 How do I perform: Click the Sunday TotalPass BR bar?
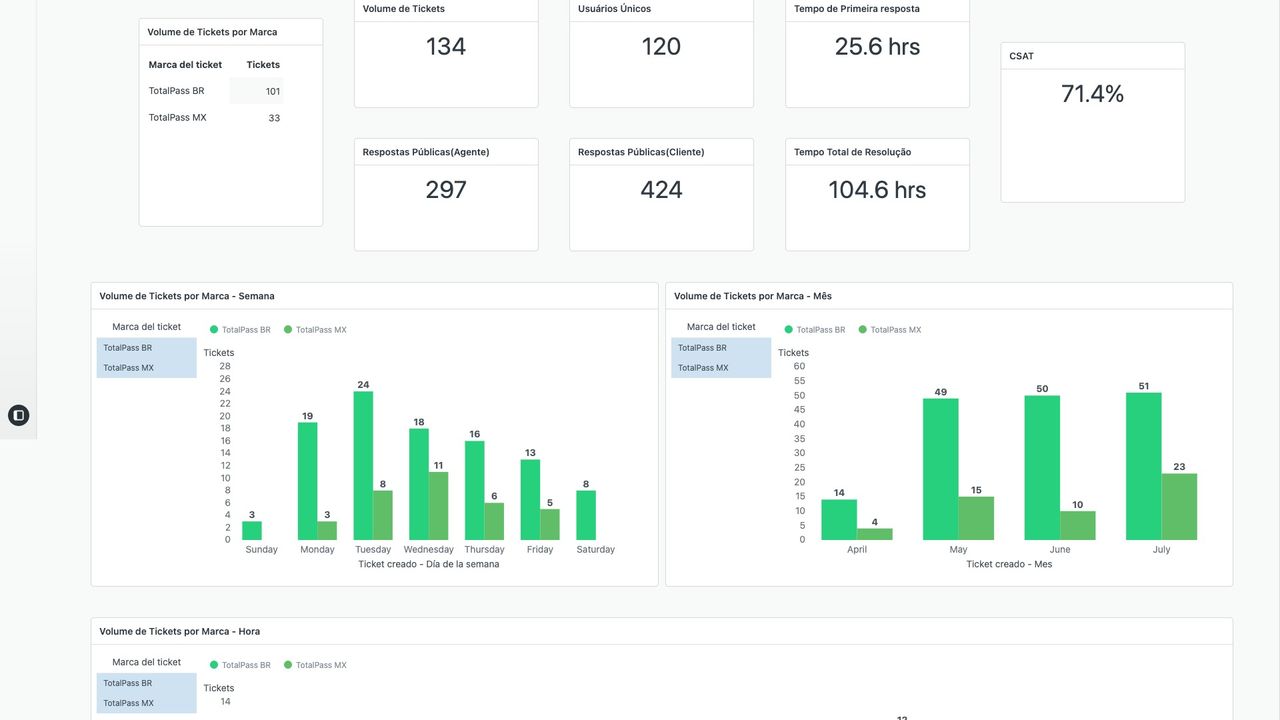point(252,531)
